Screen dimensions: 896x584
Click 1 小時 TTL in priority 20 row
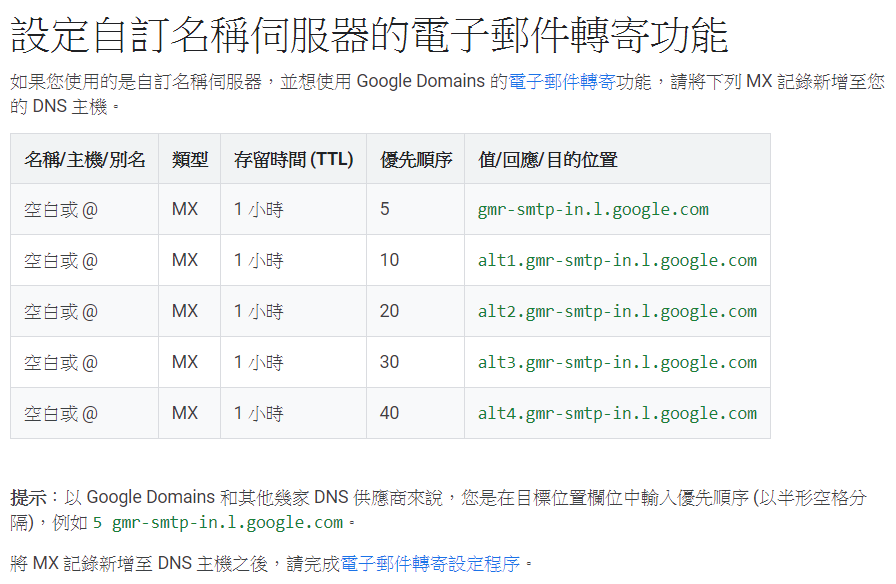pyautogui.click(x=258, y=311)
